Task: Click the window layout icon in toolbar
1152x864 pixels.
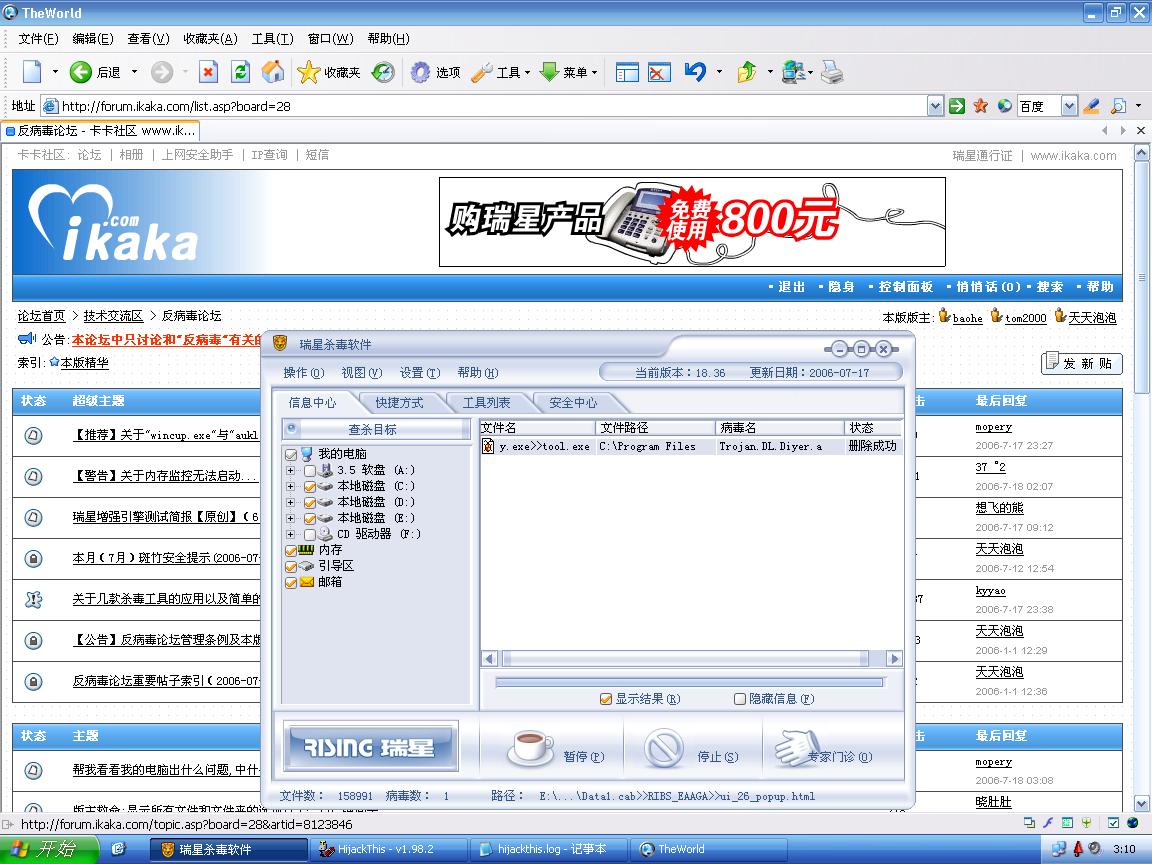Action: tap(627, 72)
